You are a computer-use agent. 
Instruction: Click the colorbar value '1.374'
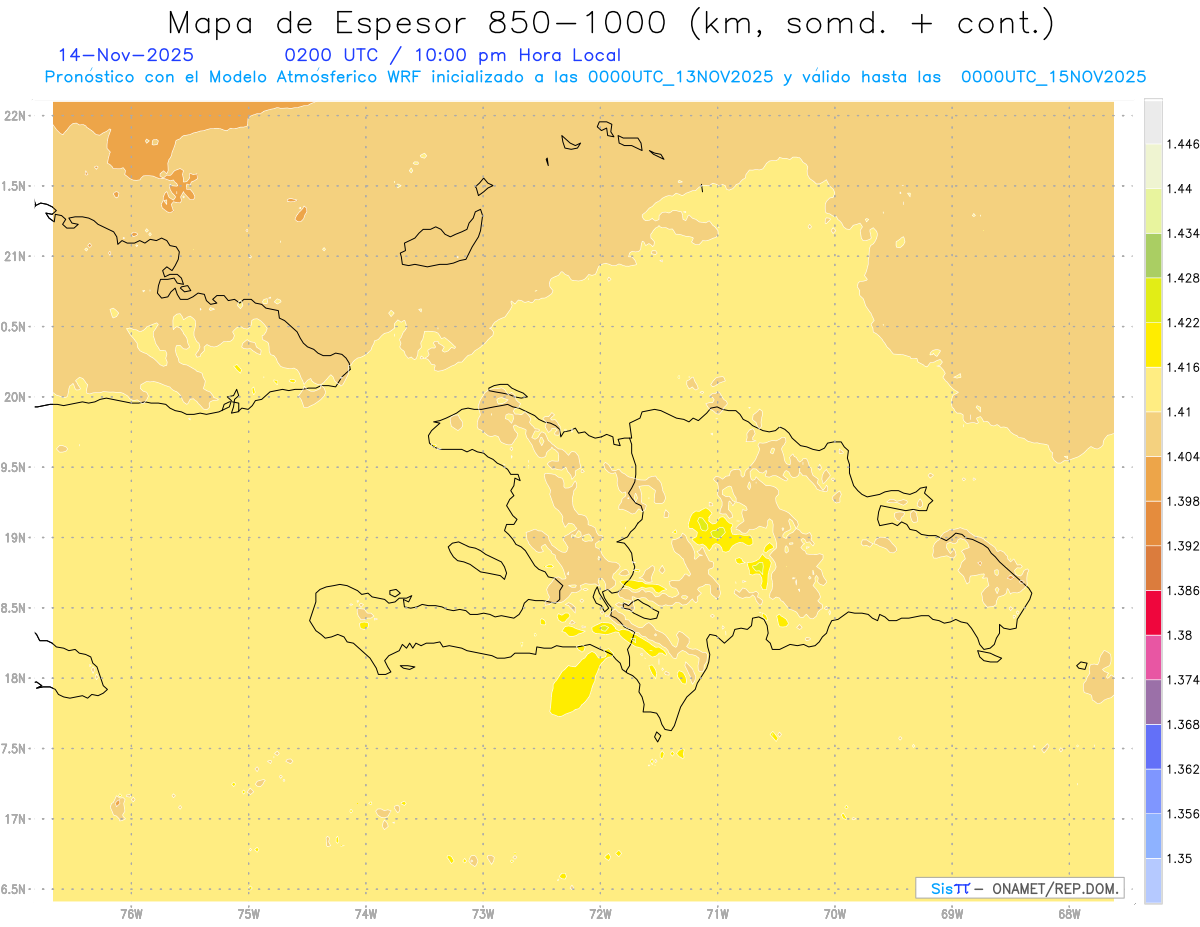[x=1184, y=679]
